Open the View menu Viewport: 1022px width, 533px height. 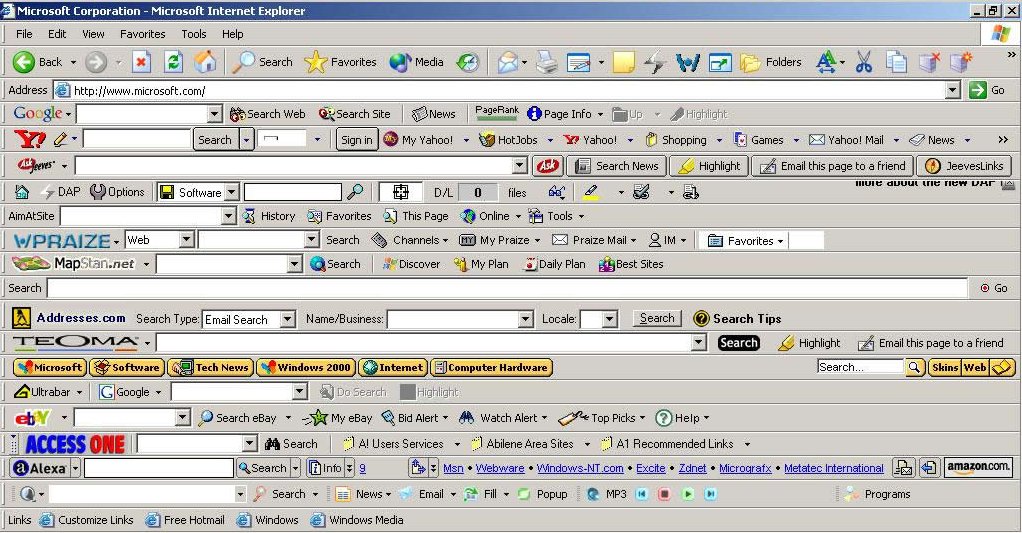[x=93, y=34]
